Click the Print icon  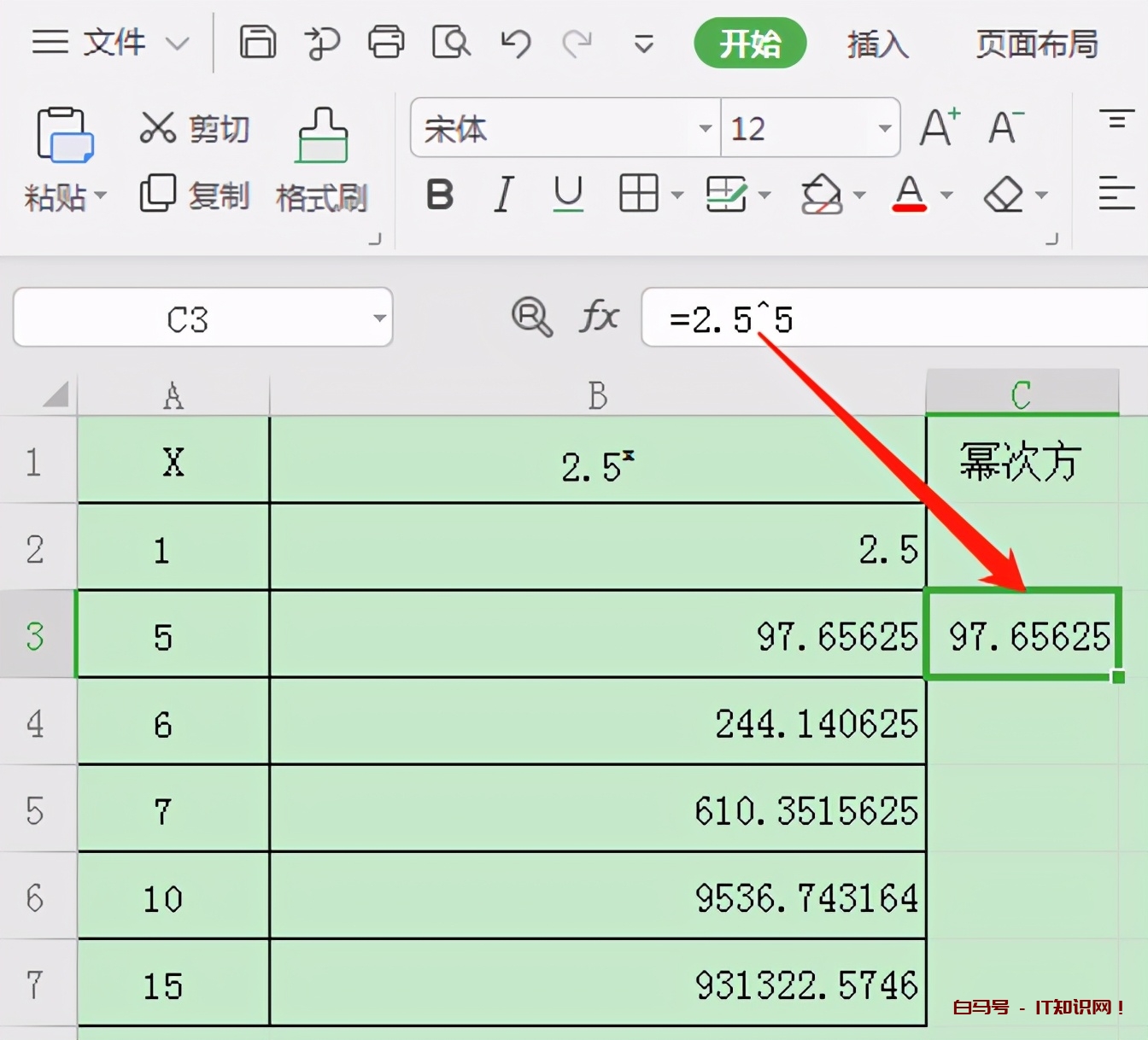point(386,41)
